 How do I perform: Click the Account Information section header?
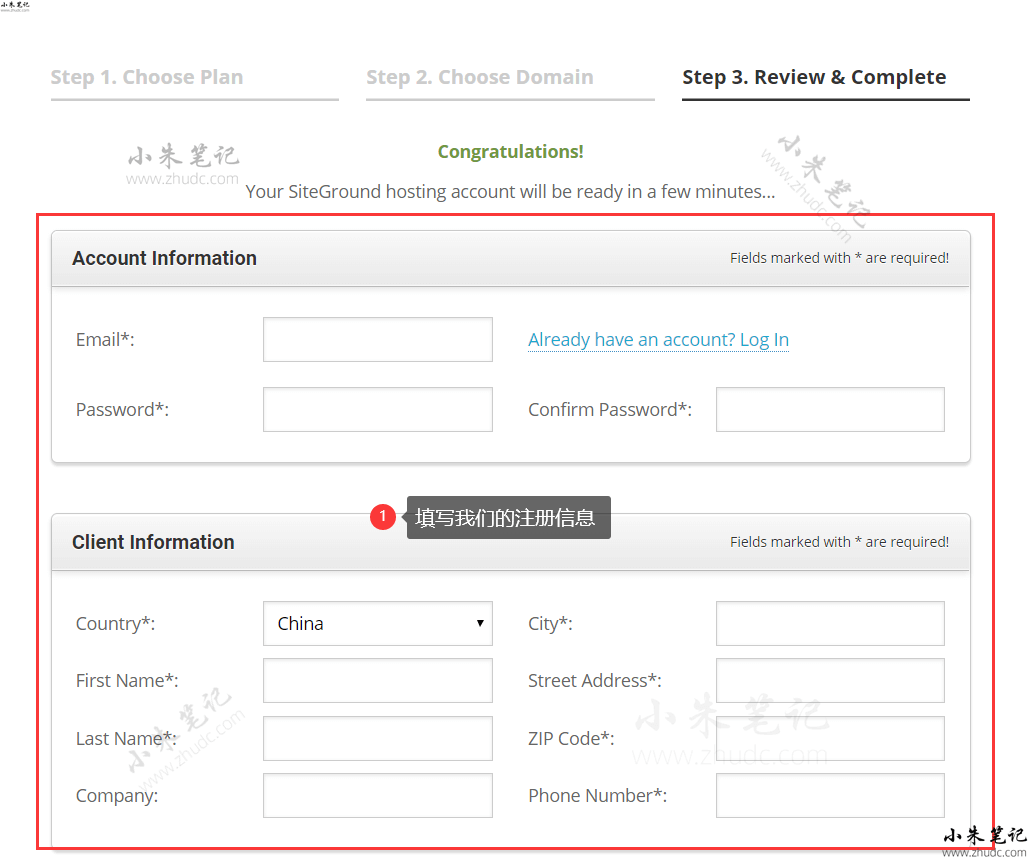[165, 258]
